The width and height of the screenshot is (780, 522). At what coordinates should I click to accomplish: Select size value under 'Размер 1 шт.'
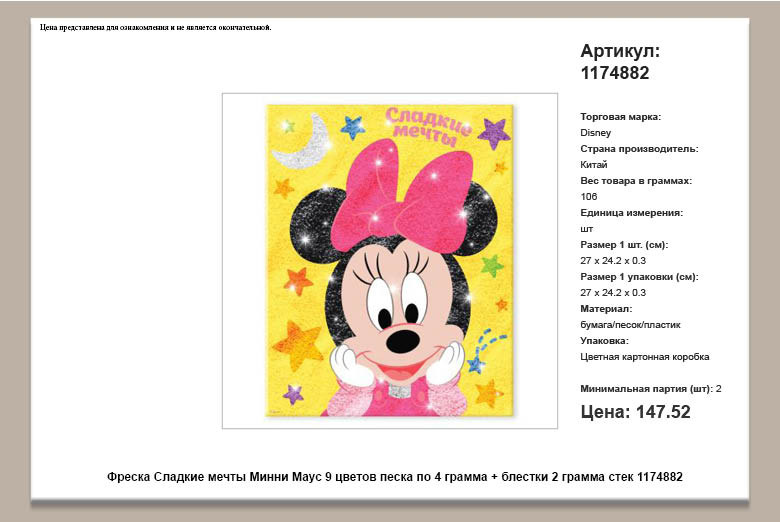pos(613,261)
